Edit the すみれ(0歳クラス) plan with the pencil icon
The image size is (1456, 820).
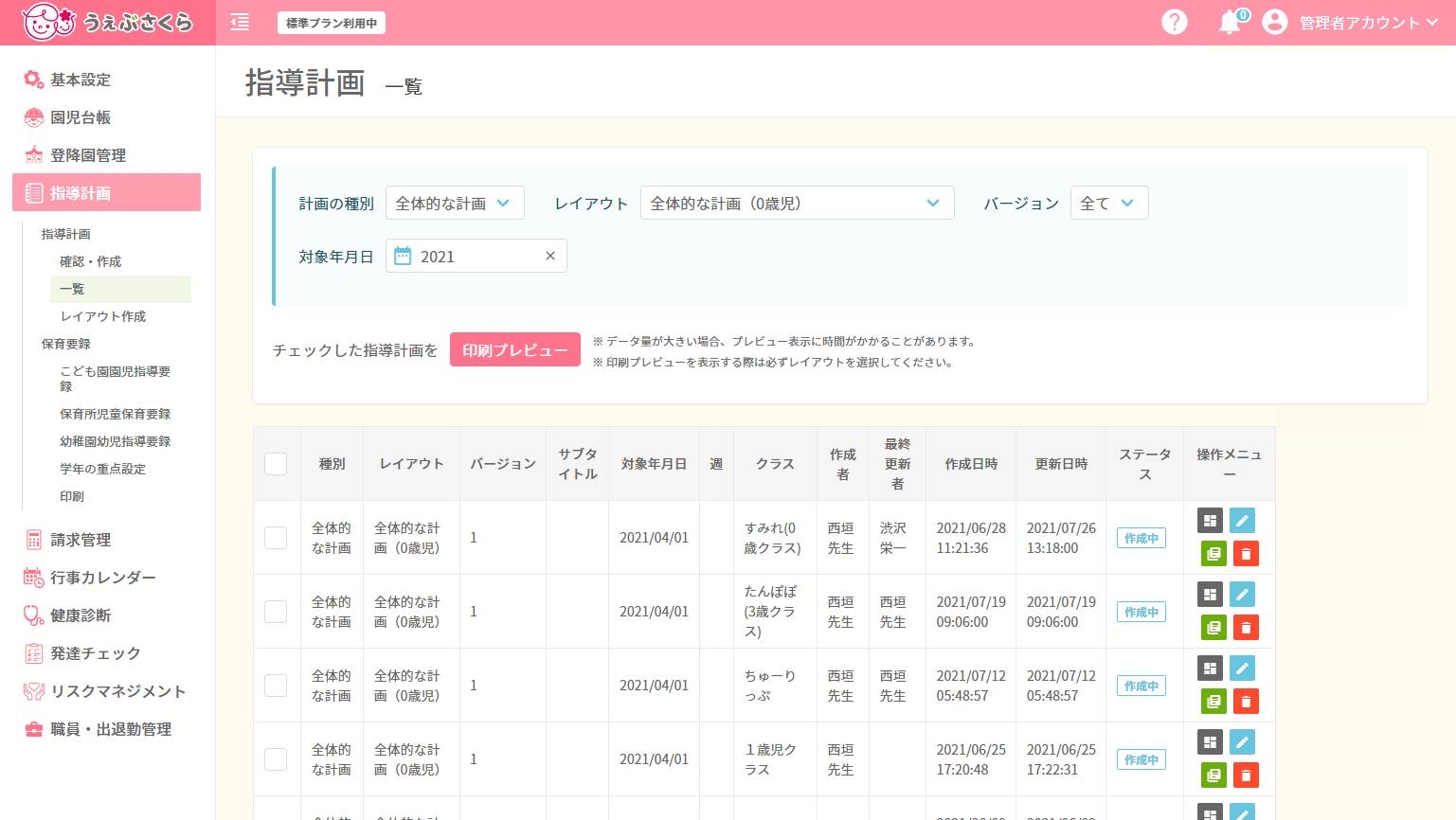click(1242, 520)
